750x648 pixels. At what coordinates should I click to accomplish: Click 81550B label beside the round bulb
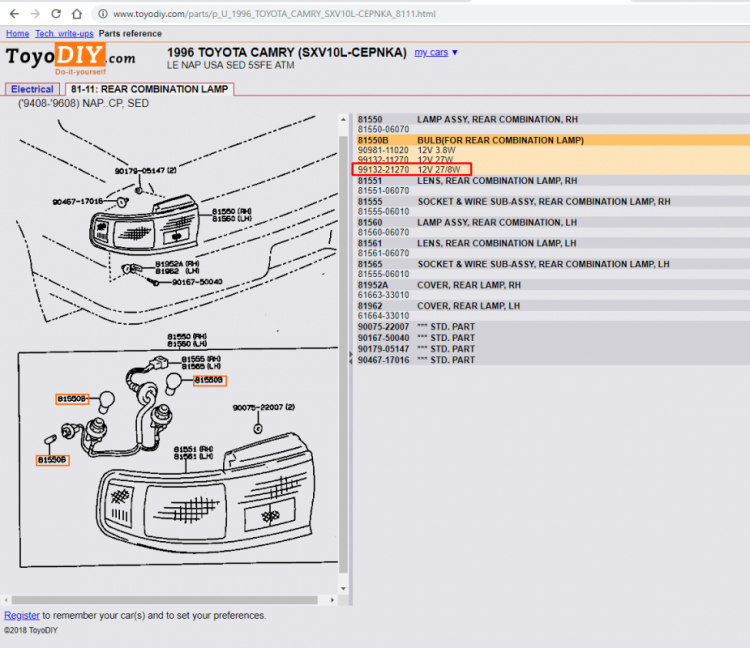coord(72,399)
